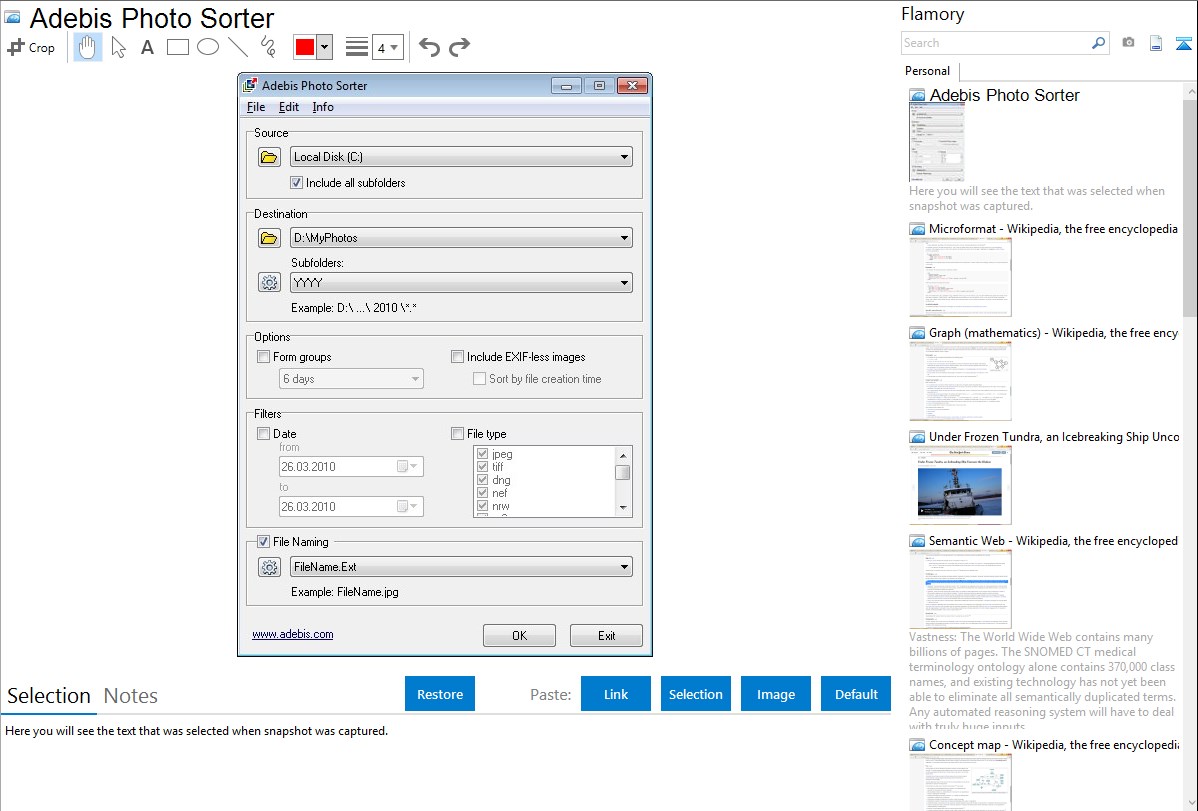Viewport: 1198px width, 811px height.
Task: Open the Under Frozen Tundra ship thumbnail
Action: click(960, 485)
